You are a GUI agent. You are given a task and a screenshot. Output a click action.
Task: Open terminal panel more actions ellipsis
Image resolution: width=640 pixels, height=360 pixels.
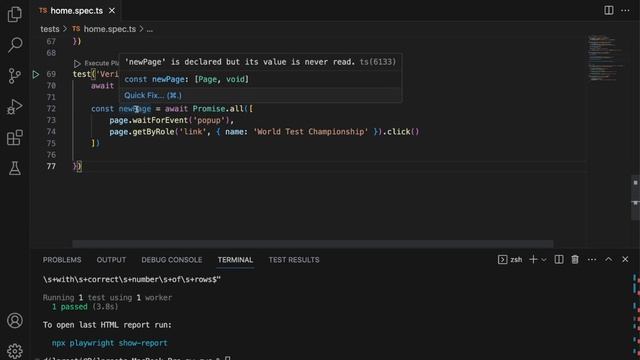click(x=592, y=260)
